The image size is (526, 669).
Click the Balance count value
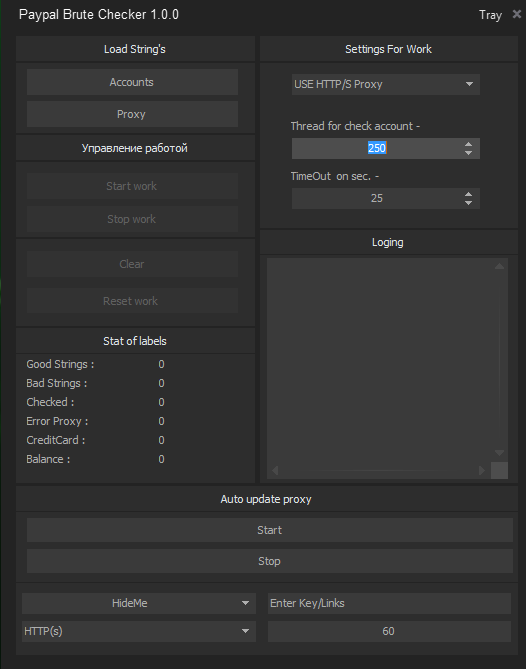tap(161, 459)
